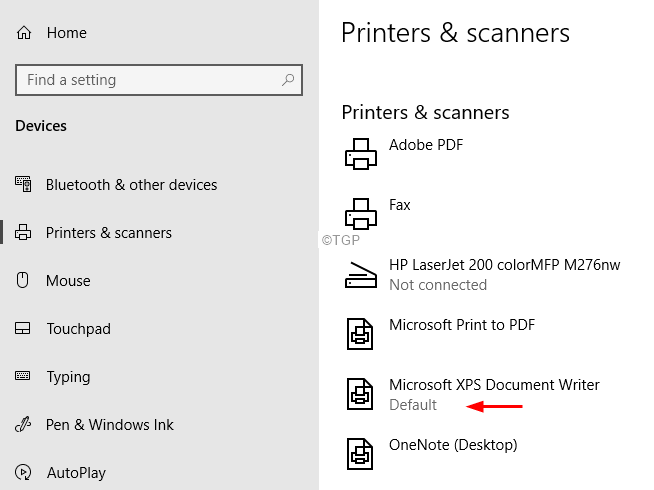Click the Printers & scanners sidebar icon

point(23,232)
